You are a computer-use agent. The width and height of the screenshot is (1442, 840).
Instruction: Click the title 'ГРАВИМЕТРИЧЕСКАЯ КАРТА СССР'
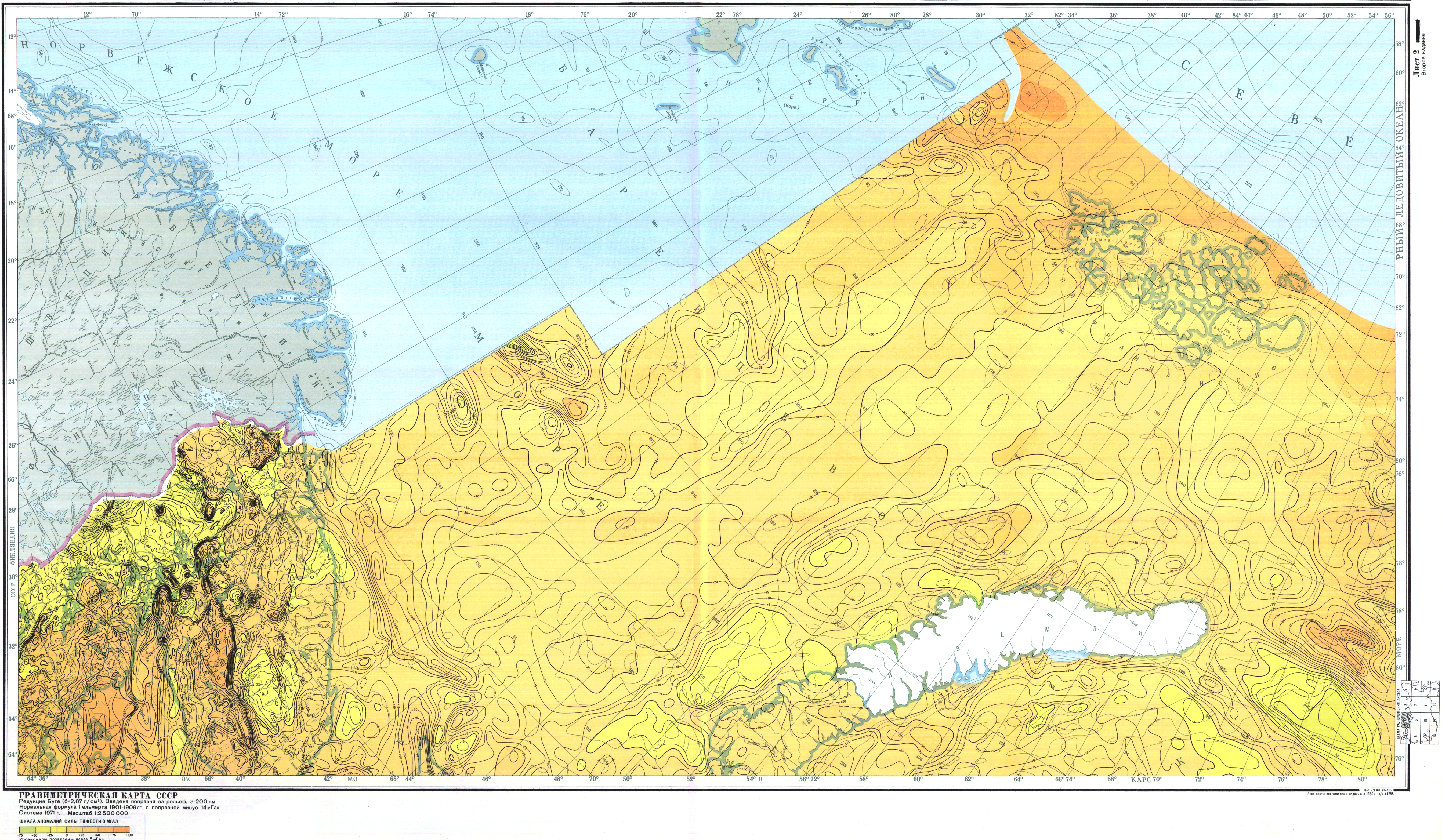click(99, 796)
